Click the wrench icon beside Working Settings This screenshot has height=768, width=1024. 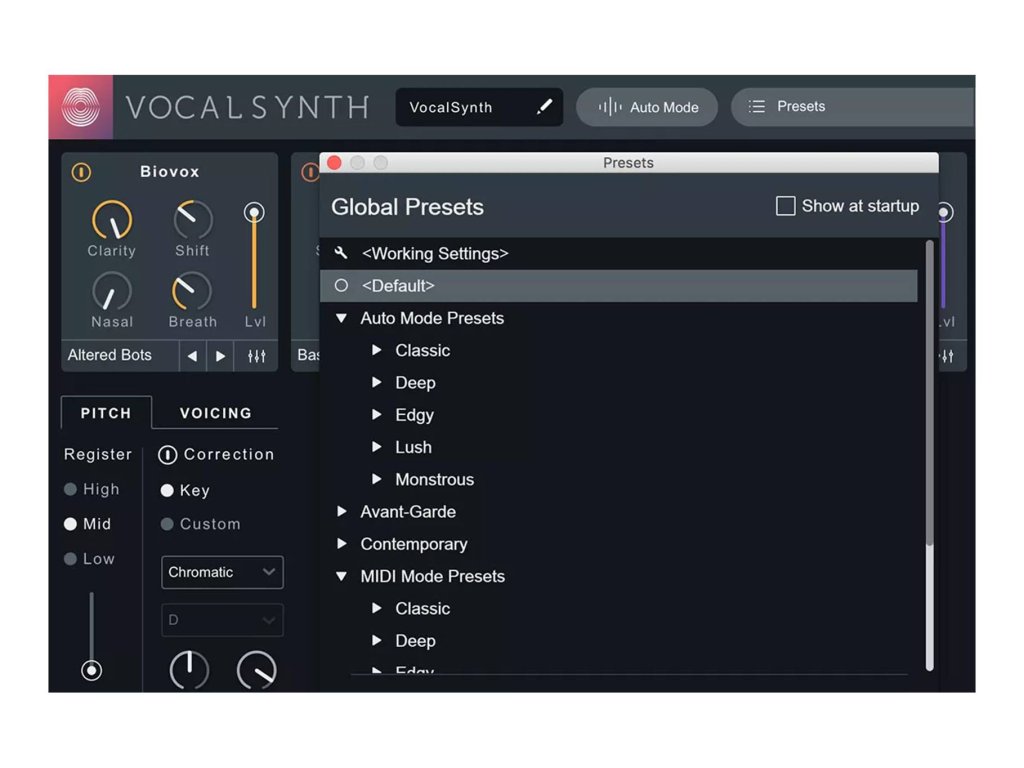pyautogui.click(x=341, y=253)
